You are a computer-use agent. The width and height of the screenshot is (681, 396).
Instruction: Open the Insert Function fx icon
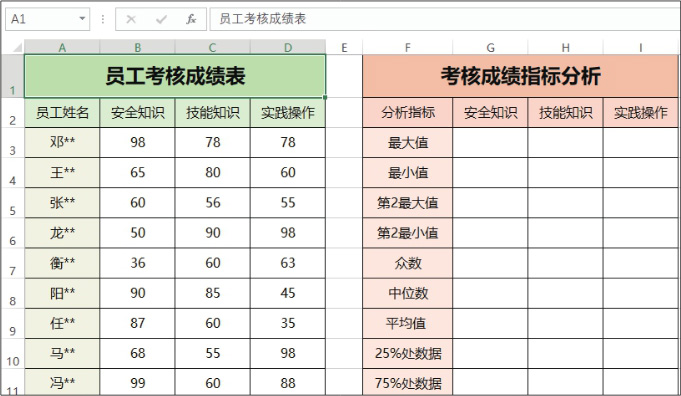click(x=191, y=19)
